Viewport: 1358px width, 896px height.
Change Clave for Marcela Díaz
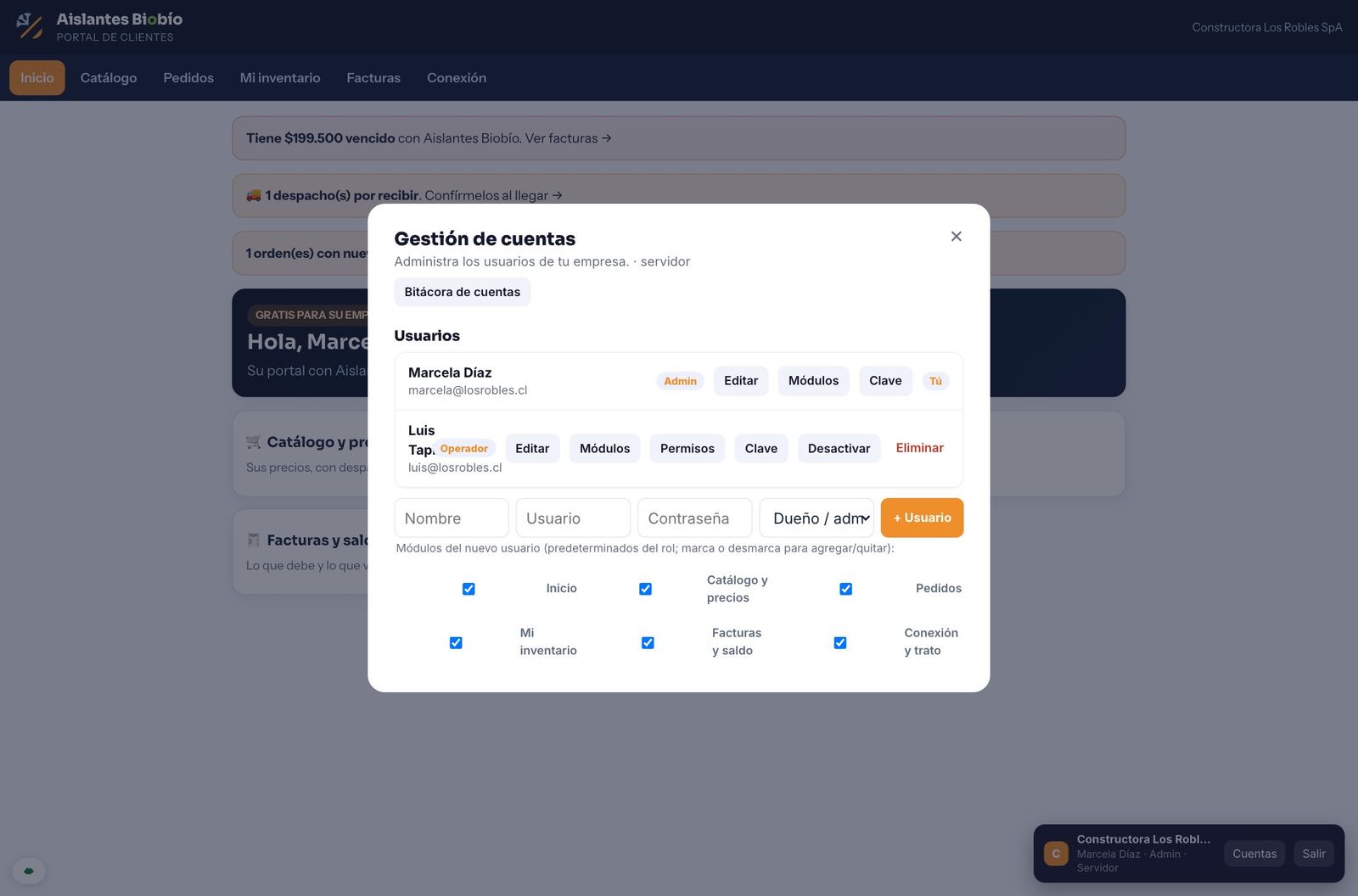click(x=885, y=381)
